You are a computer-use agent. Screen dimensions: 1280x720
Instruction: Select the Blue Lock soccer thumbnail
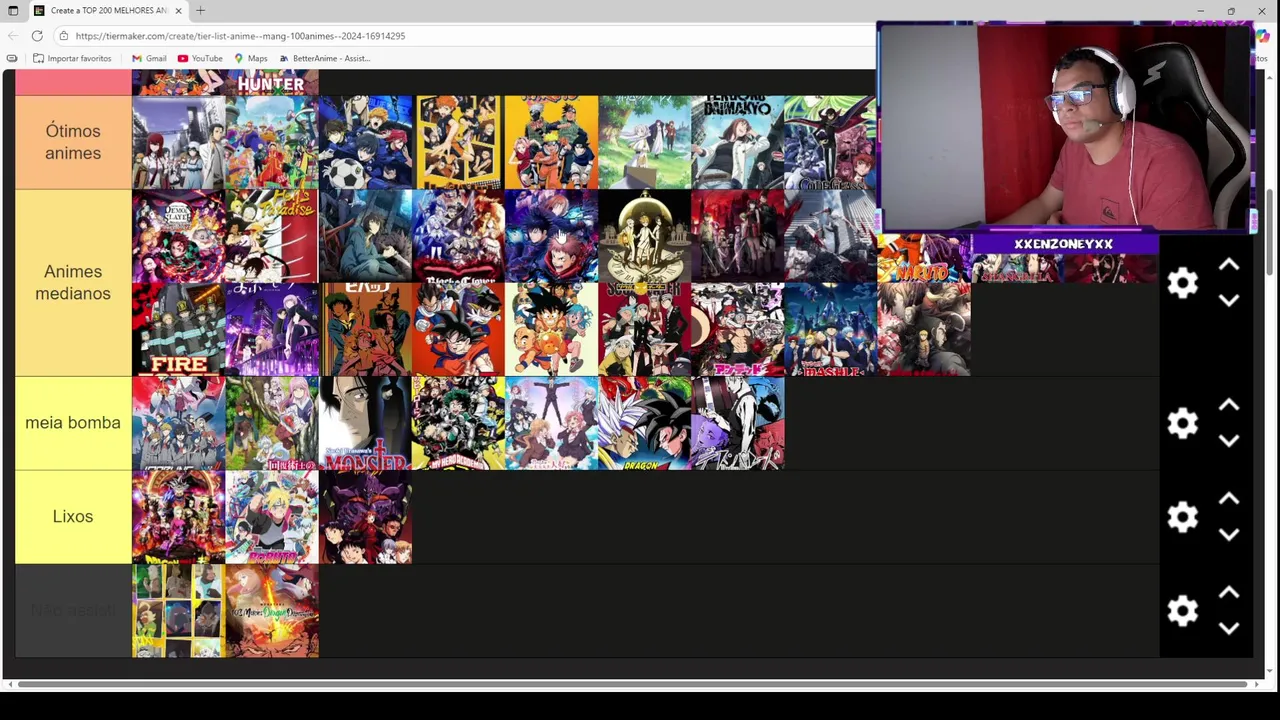365,142
